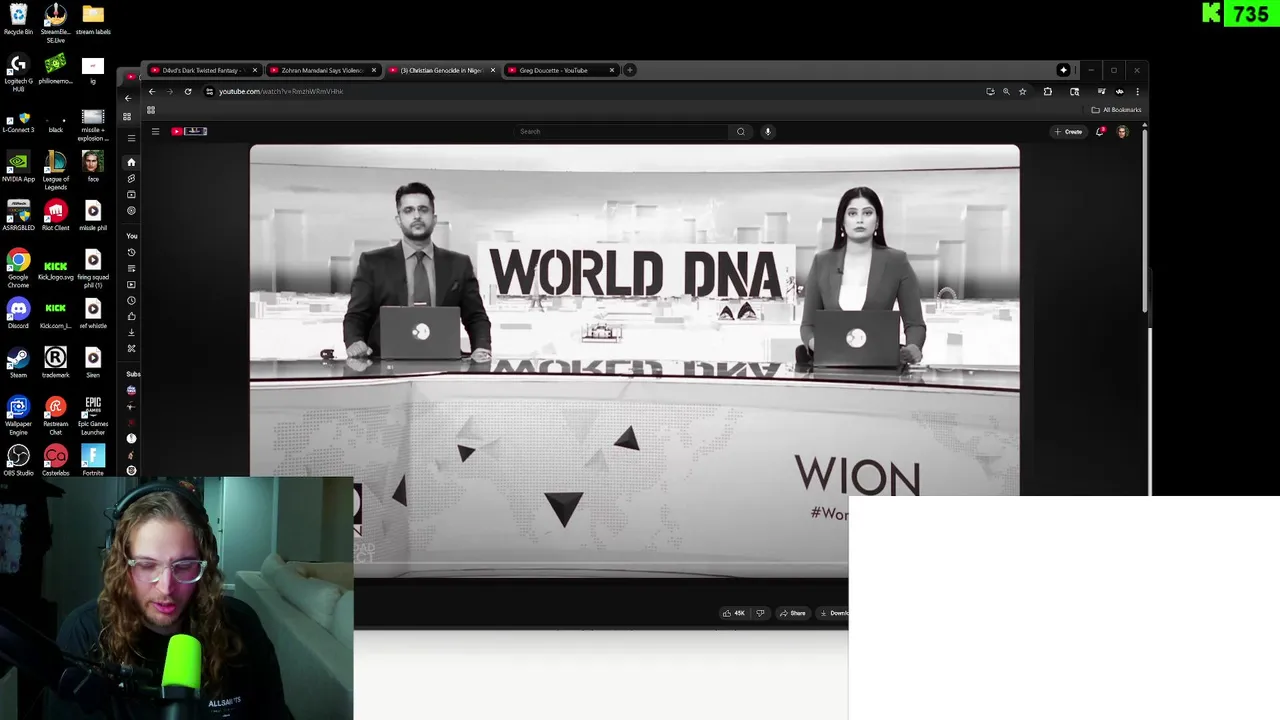Screen dimensions: 1280x720
Task: Open L-Connect 3 desktop shortcut
Action: click(18, 120)
